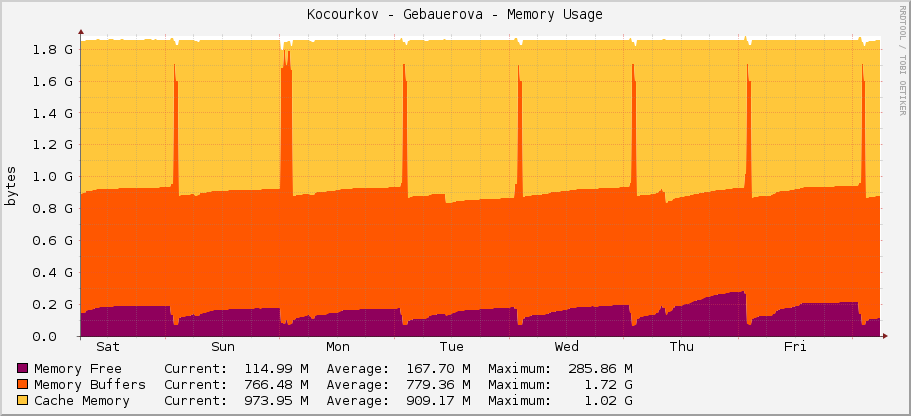
Task: Click the Fri label on the x-axis
Action: (x=795, y=347)
